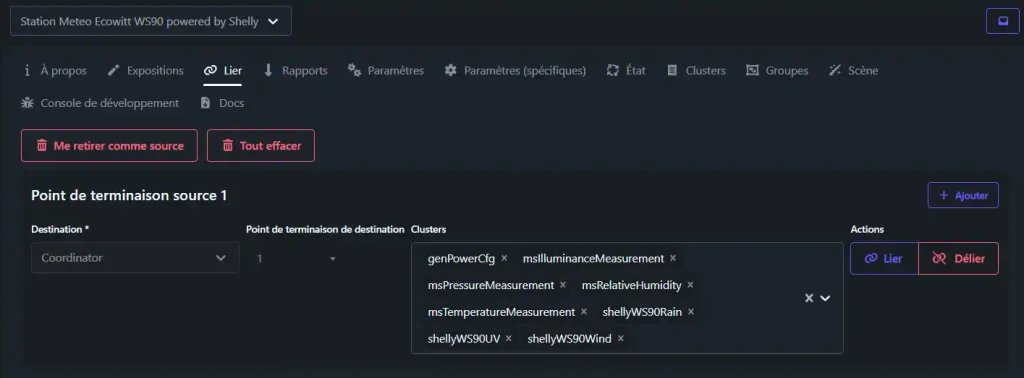Click trash icon in Tout effacer button
The height and width of the screenshot is (378, 1024).
(228, 146)
